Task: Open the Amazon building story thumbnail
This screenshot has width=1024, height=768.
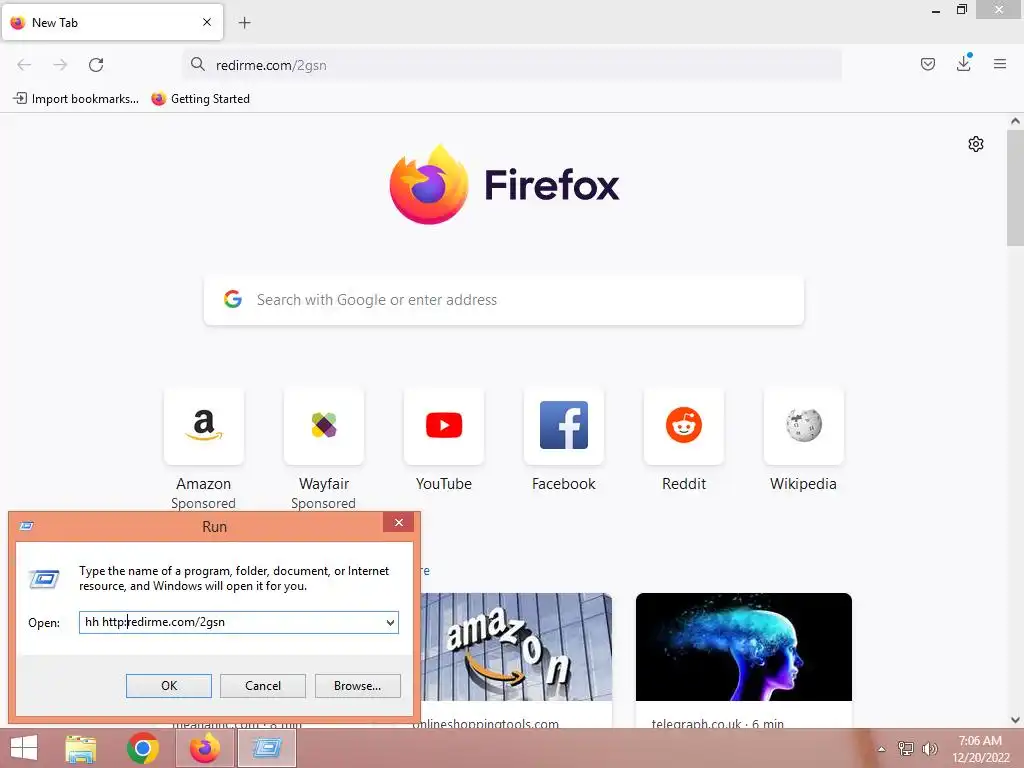Action: coord(516,647)
